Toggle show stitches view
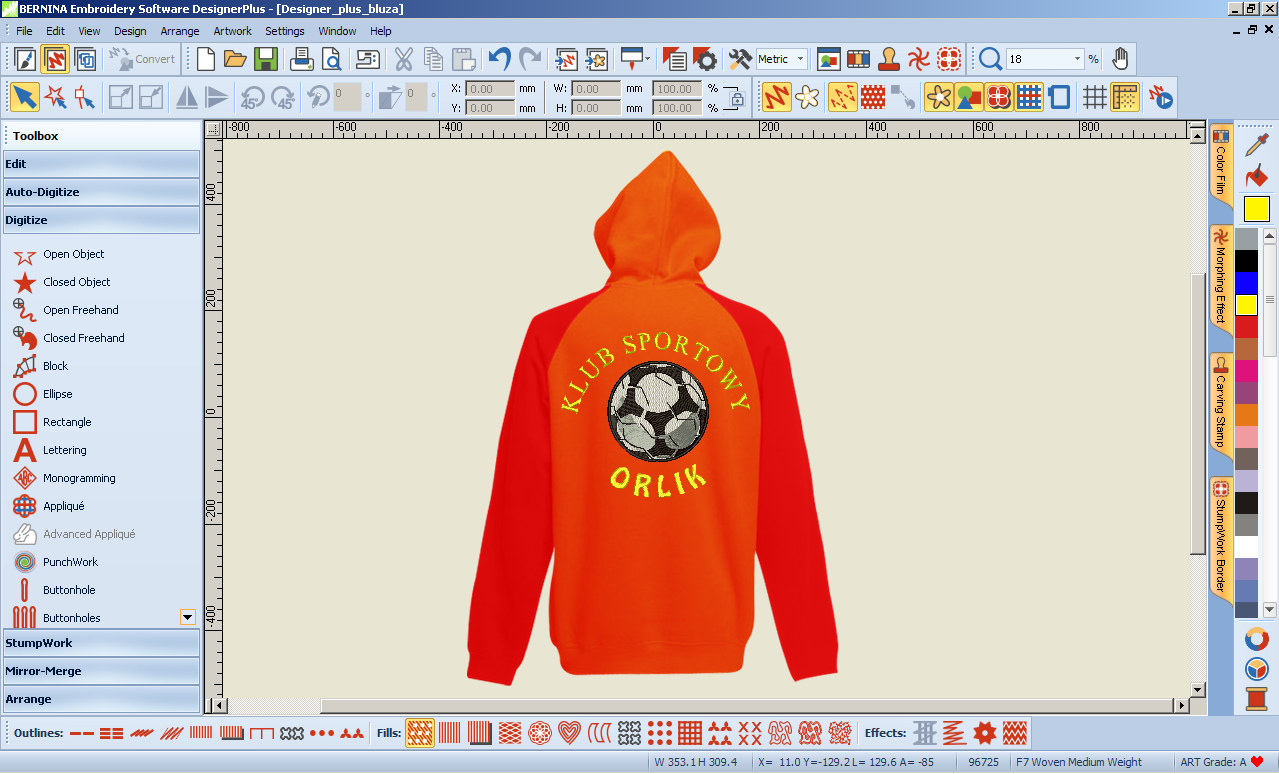This screenshot has height=774, width=1279. [x=776, y=97]
